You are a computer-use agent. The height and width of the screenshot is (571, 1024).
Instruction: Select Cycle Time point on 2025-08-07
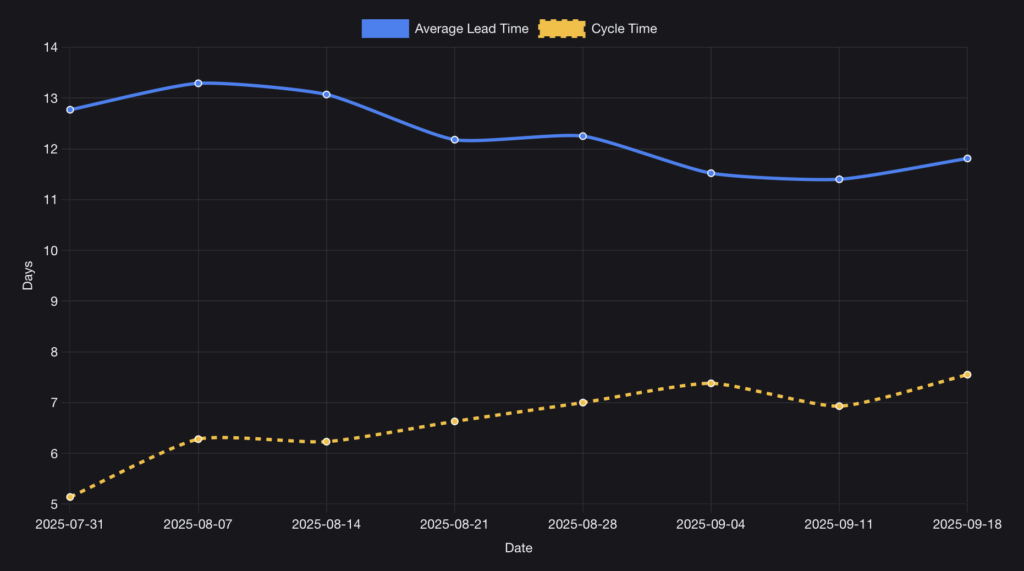[x=198, y=439]
